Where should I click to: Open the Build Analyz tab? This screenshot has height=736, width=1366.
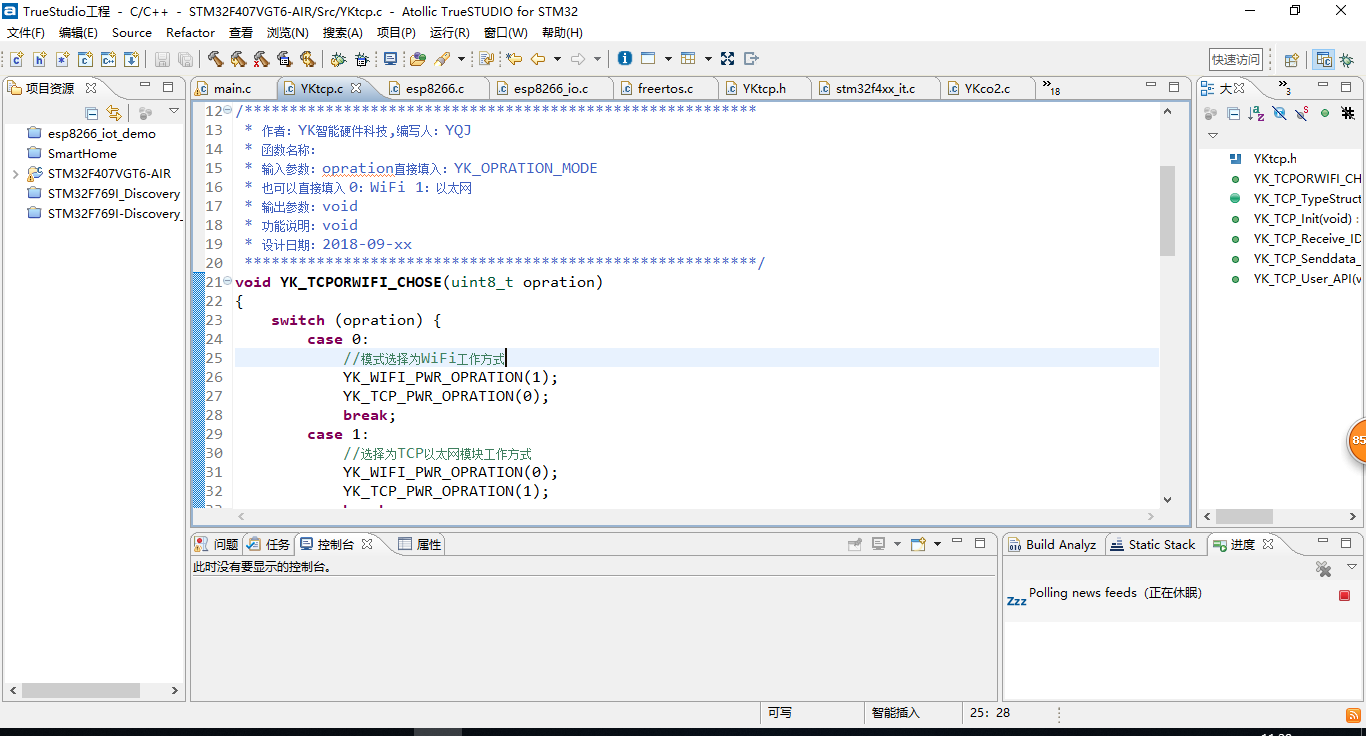[1052, 544]
